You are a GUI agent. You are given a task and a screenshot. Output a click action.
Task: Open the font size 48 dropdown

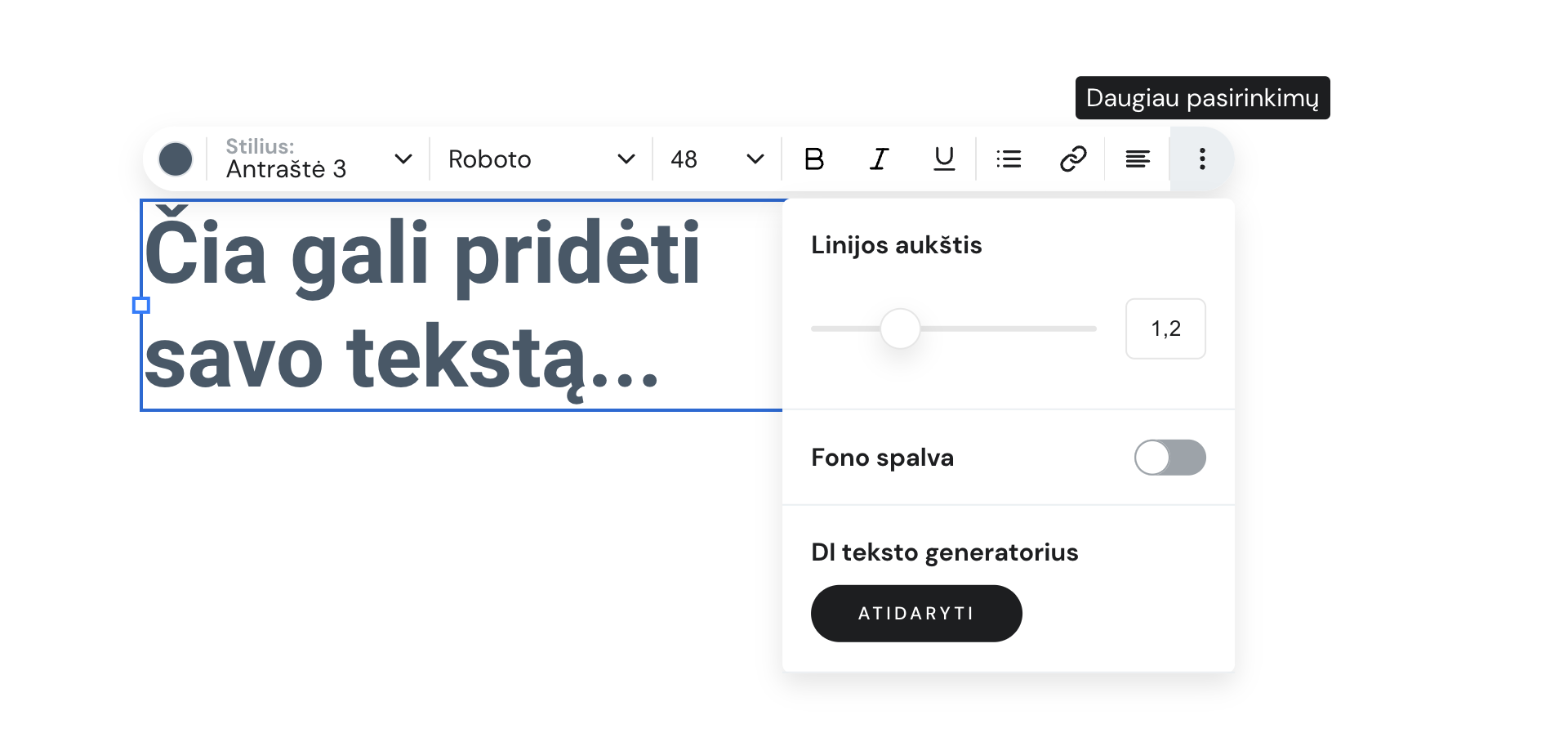coord(716,159)
